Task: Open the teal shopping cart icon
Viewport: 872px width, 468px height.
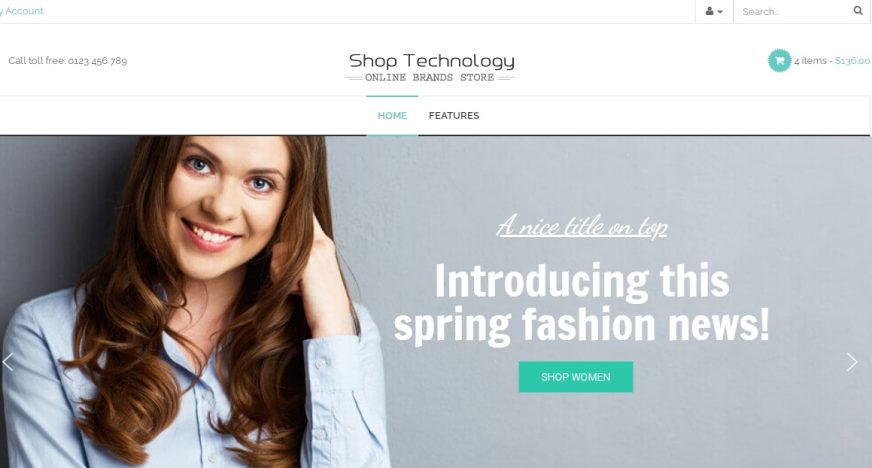Action: [779, 61]
